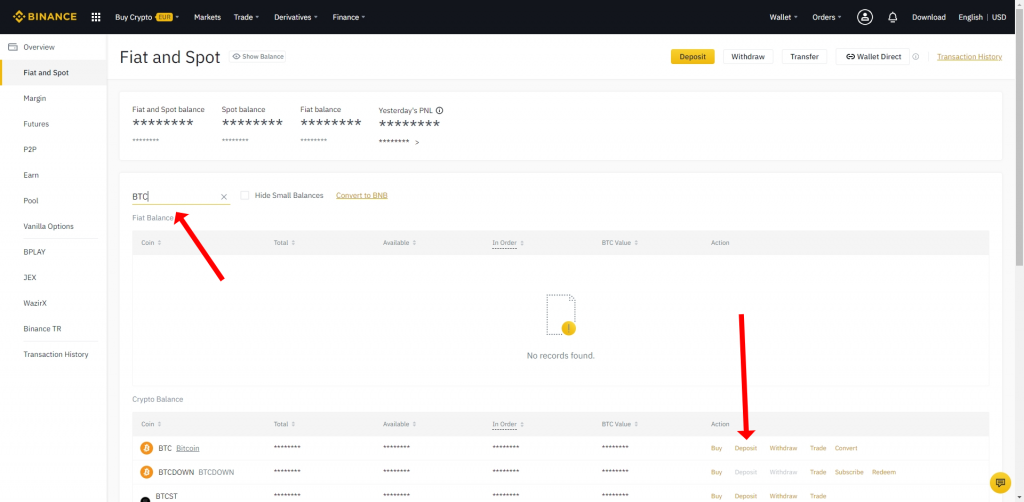Click the info icon beside Wallet Direct
This screenshot has width=1024, height=502.
pos(916,57)
